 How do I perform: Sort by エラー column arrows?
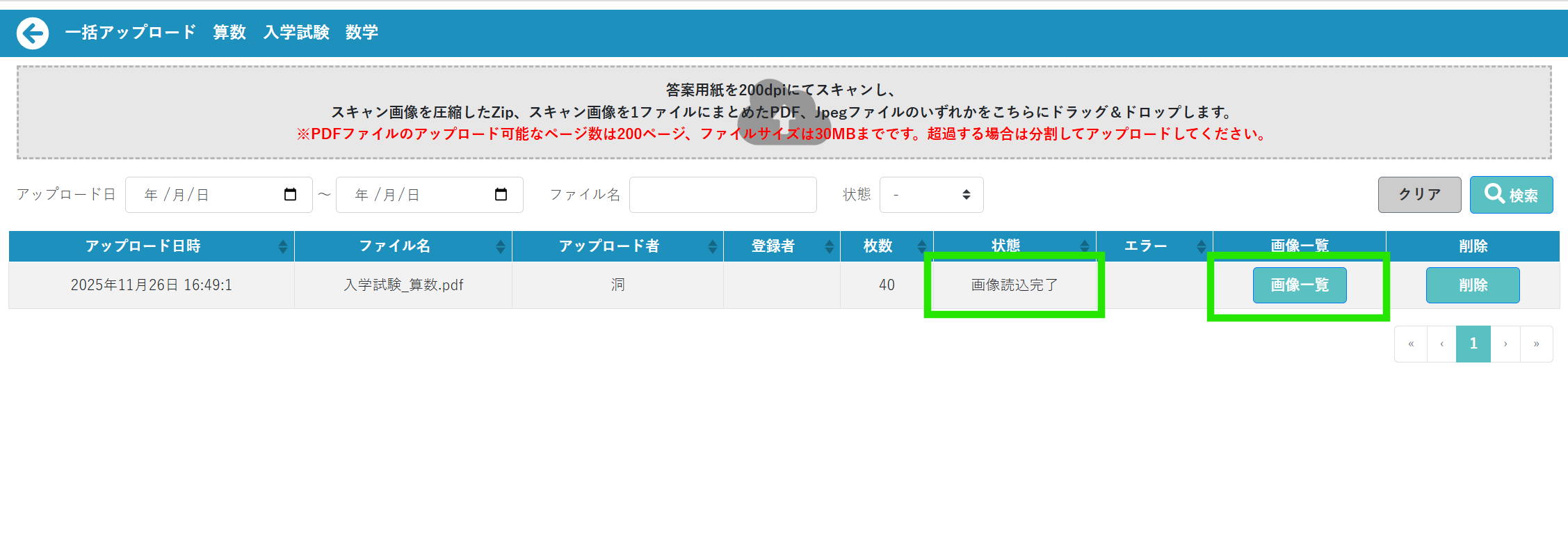[1201, 246]
